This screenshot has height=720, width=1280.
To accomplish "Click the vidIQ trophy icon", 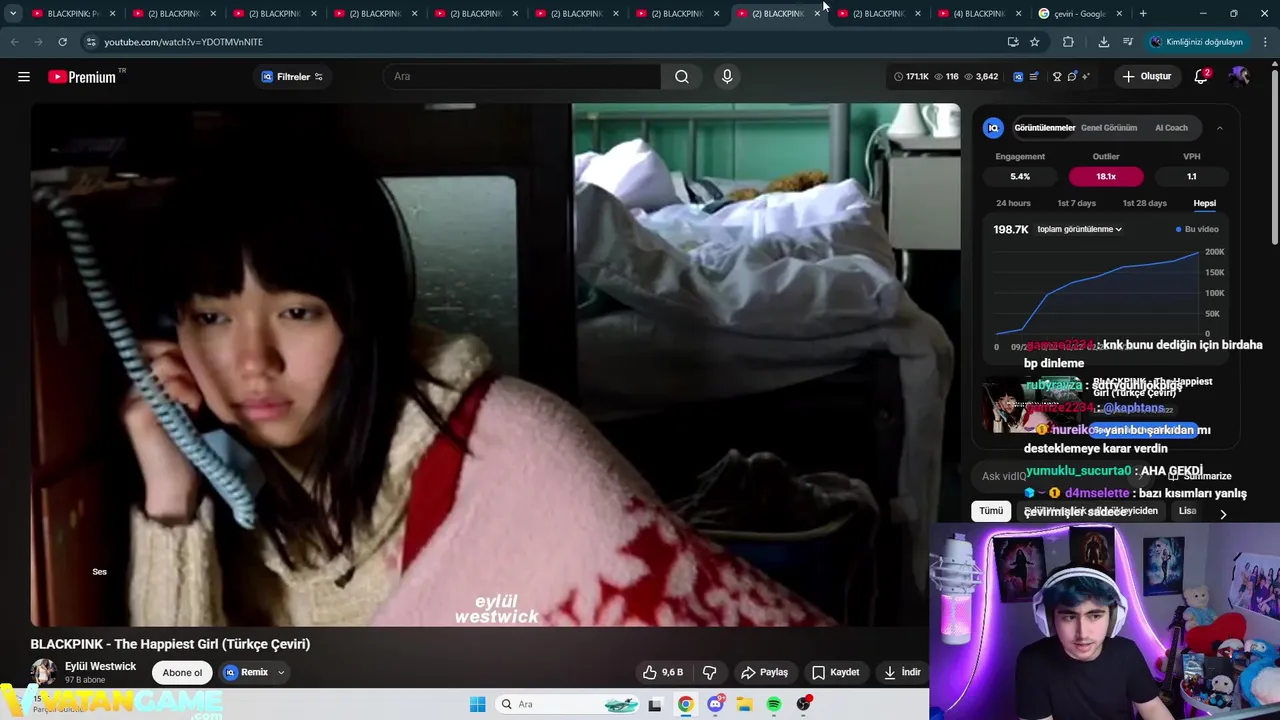I will pyautogui.click(x=1057, y=77).
